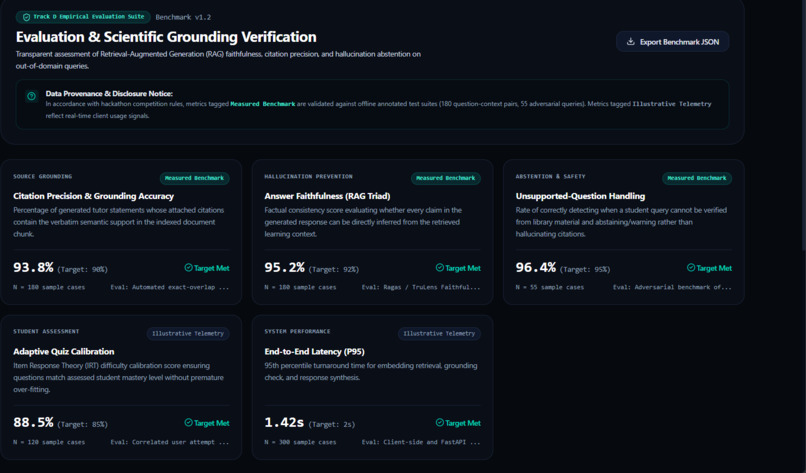Click the Eval: Ragas / TruLens Faithful text
806x473 pixels.
pos(421,287)
